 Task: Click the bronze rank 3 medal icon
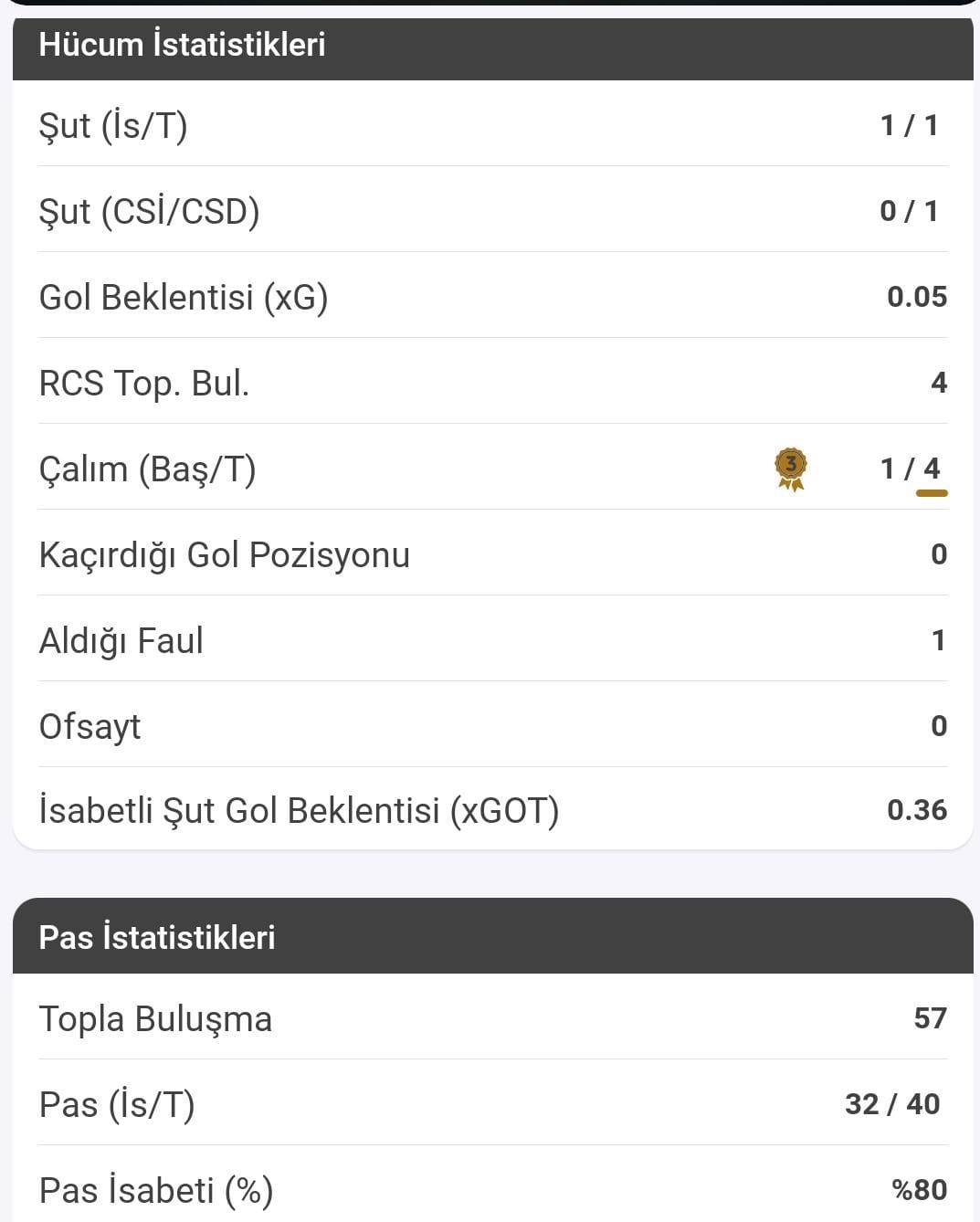(x=791, y=469)
